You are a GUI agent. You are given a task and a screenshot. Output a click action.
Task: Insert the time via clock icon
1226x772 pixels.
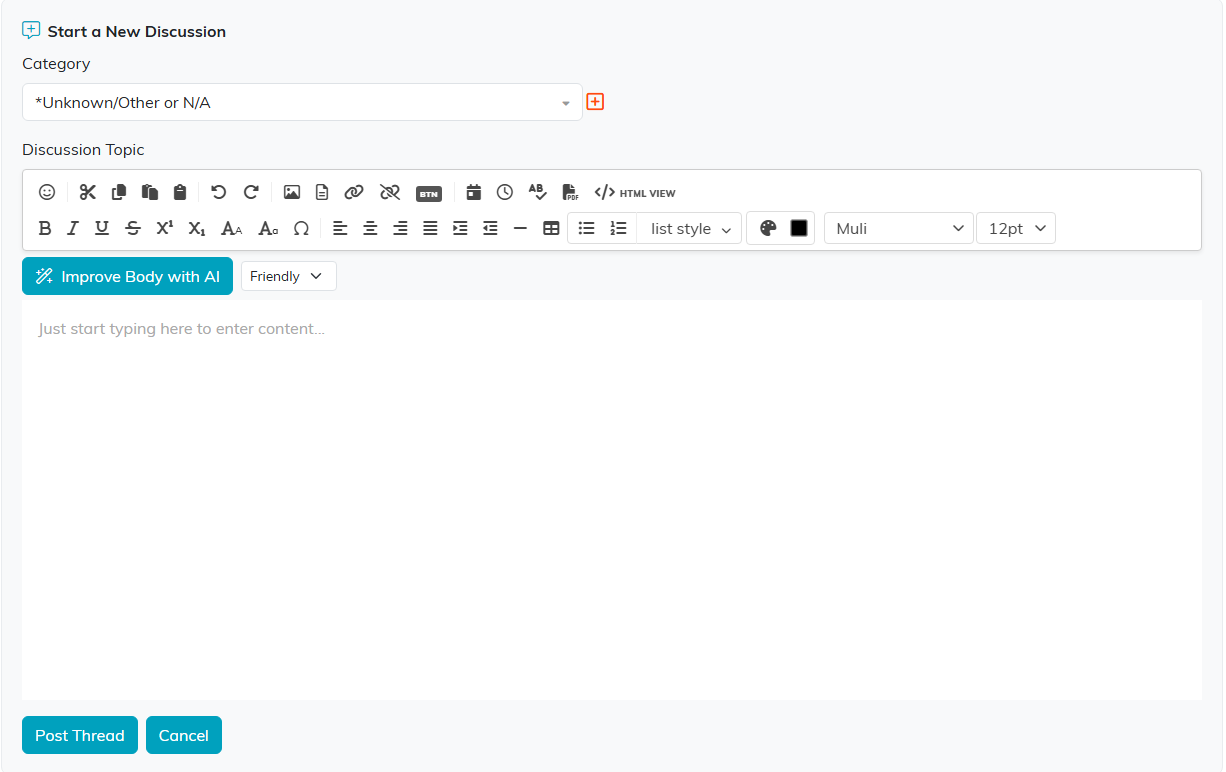tap(505, 192)
